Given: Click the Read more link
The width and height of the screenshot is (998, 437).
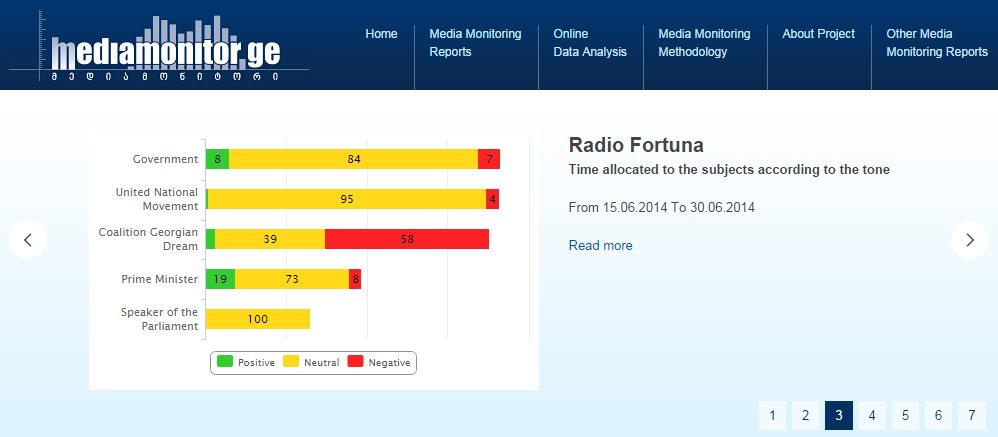Looking at the screenshot, I should point(601,246).
